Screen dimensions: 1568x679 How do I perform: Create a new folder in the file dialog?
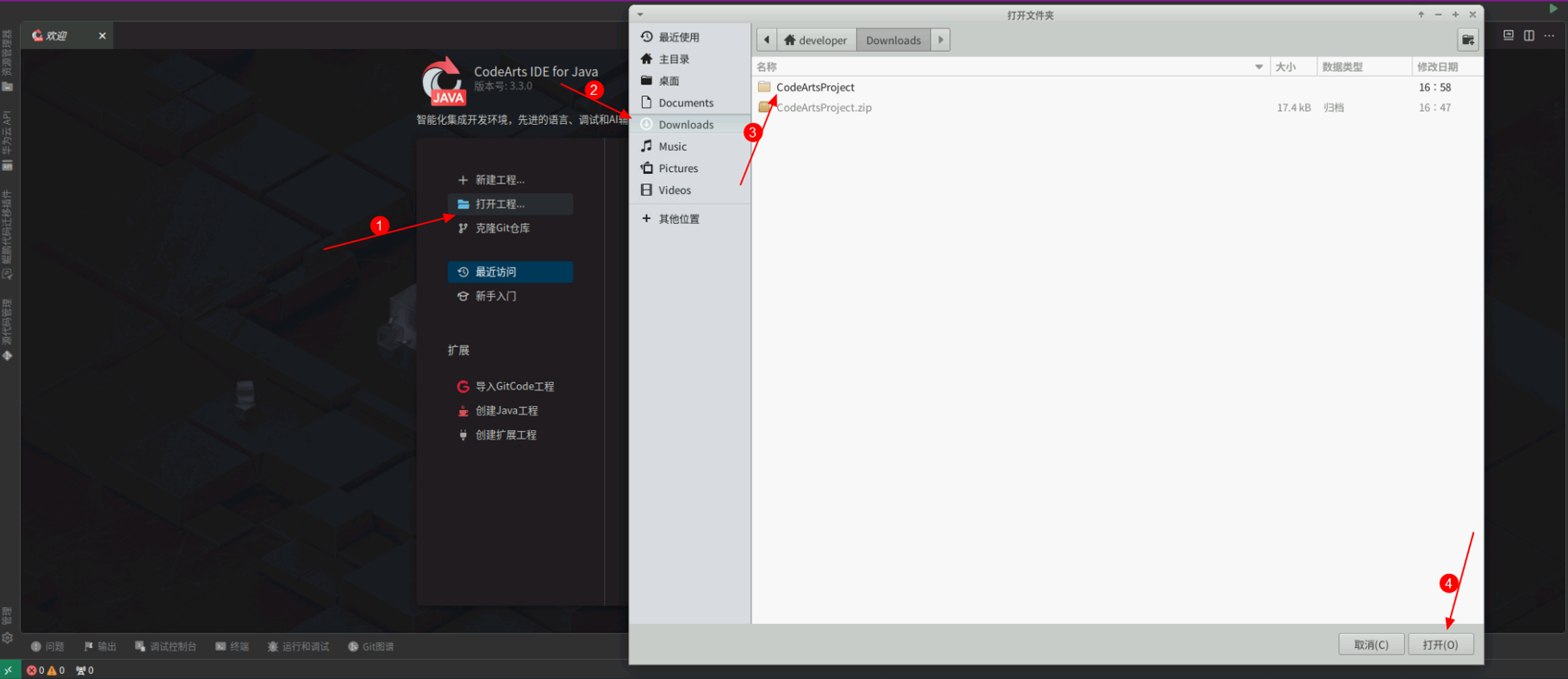pos(1468,40)
